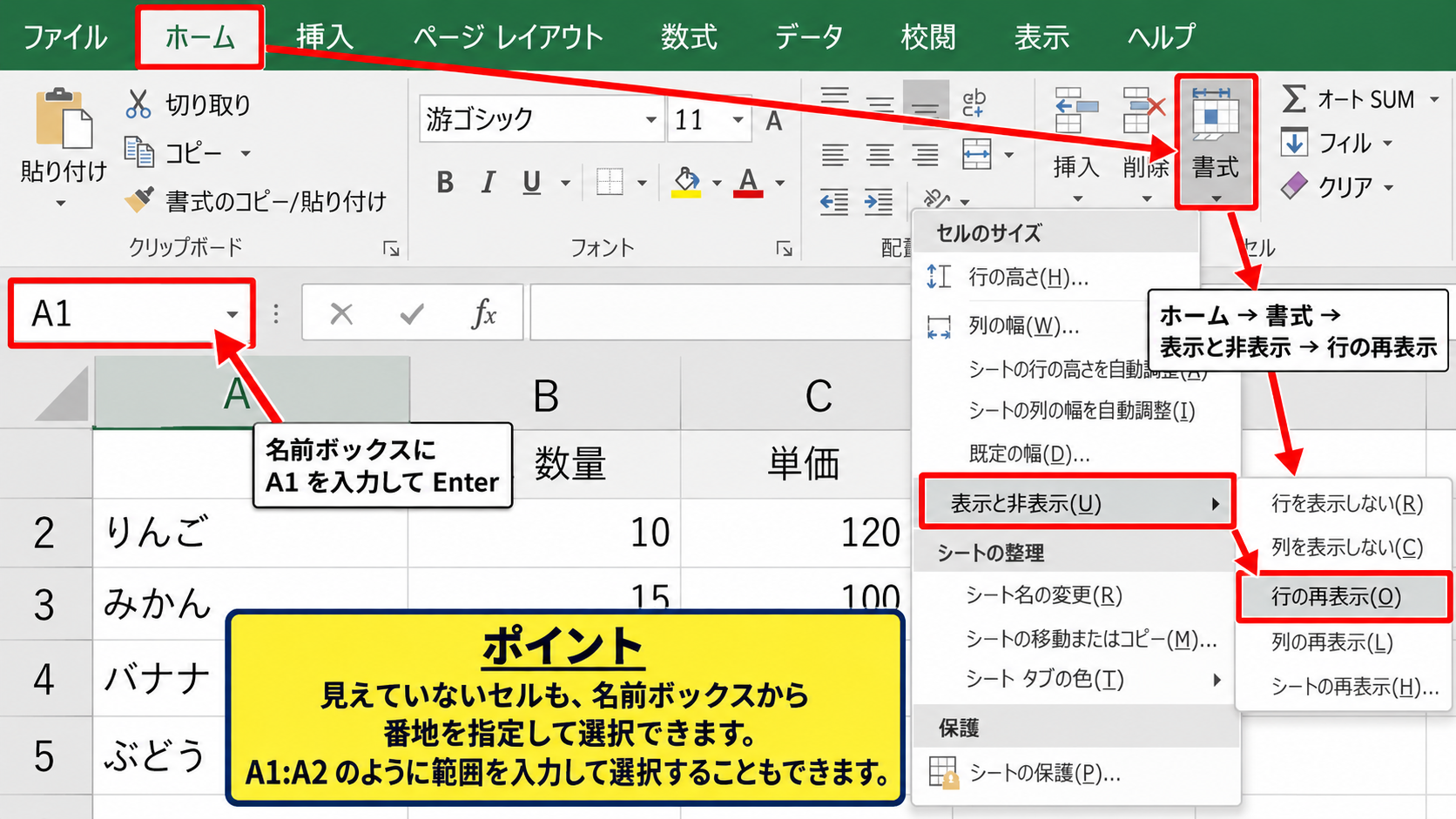Select column B header
This screenshot has height=819, width=1456.
(545, 396)
